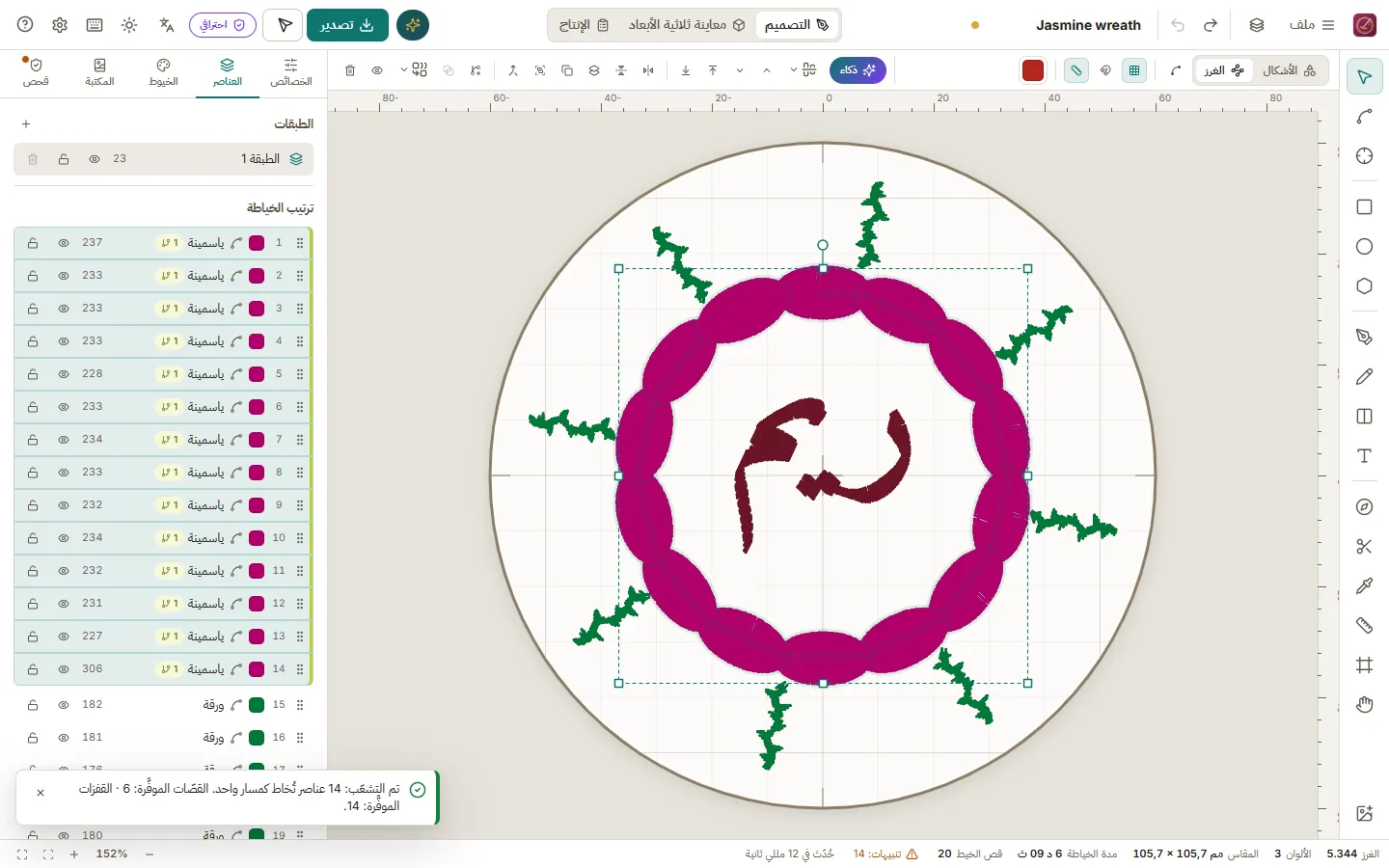Image resolution: width=1389 pixels, height=868 pixels.
Task: Click the احترافي professional badge
Action: click(x=223, y=25)
